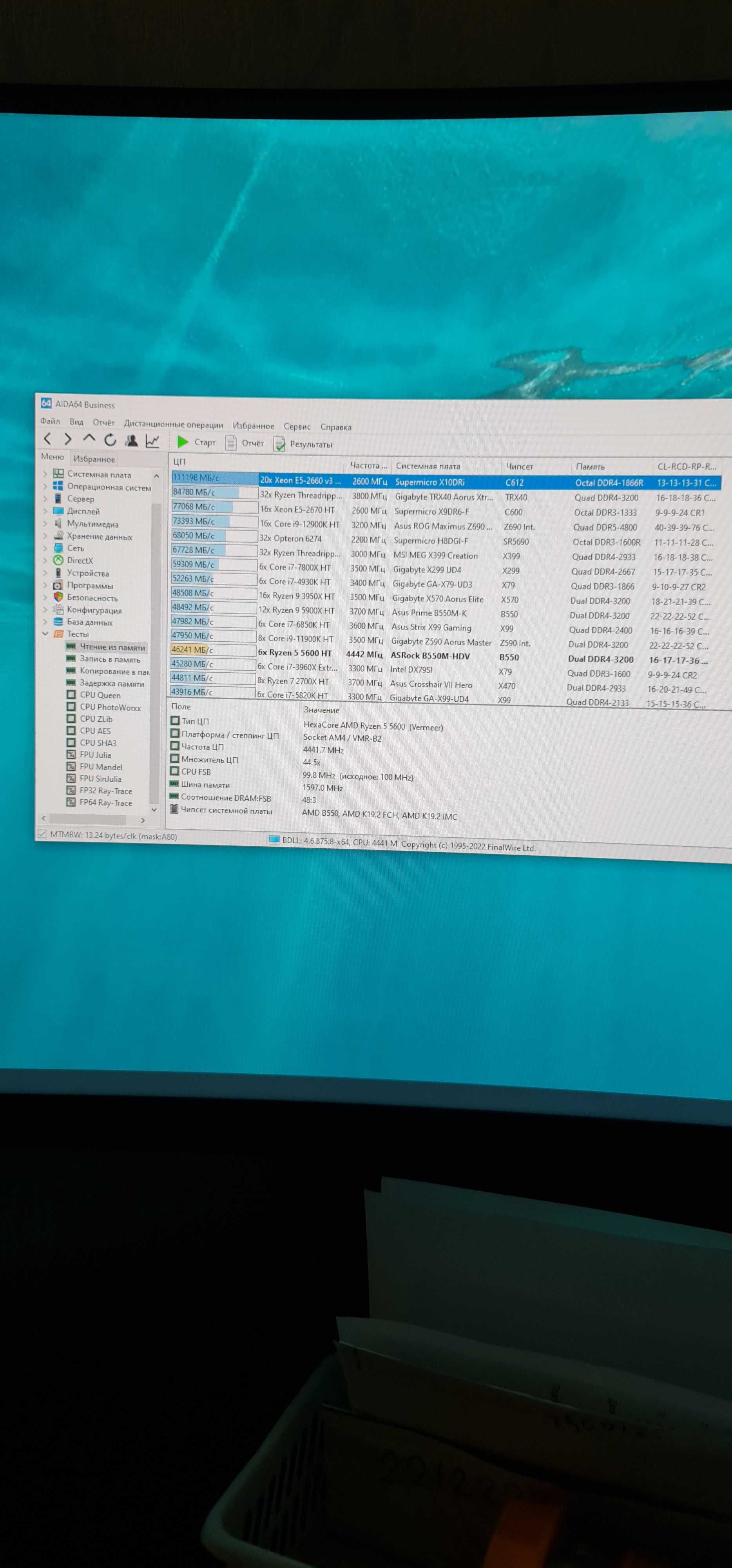Expand the Дисплей branch chevron

click(45, 511)
